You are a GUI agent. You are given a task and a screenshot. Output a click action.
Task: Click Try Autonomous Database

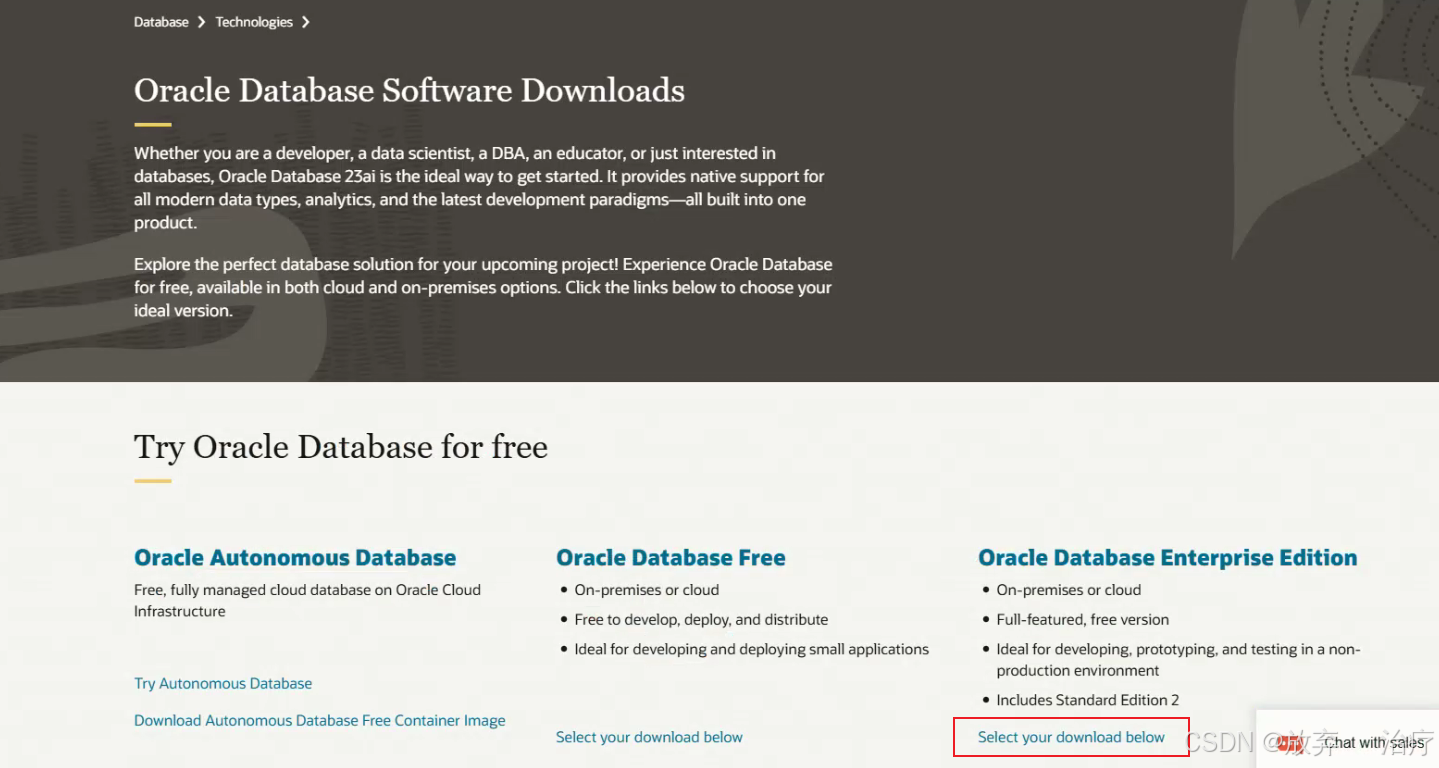[x=222, y=683]
